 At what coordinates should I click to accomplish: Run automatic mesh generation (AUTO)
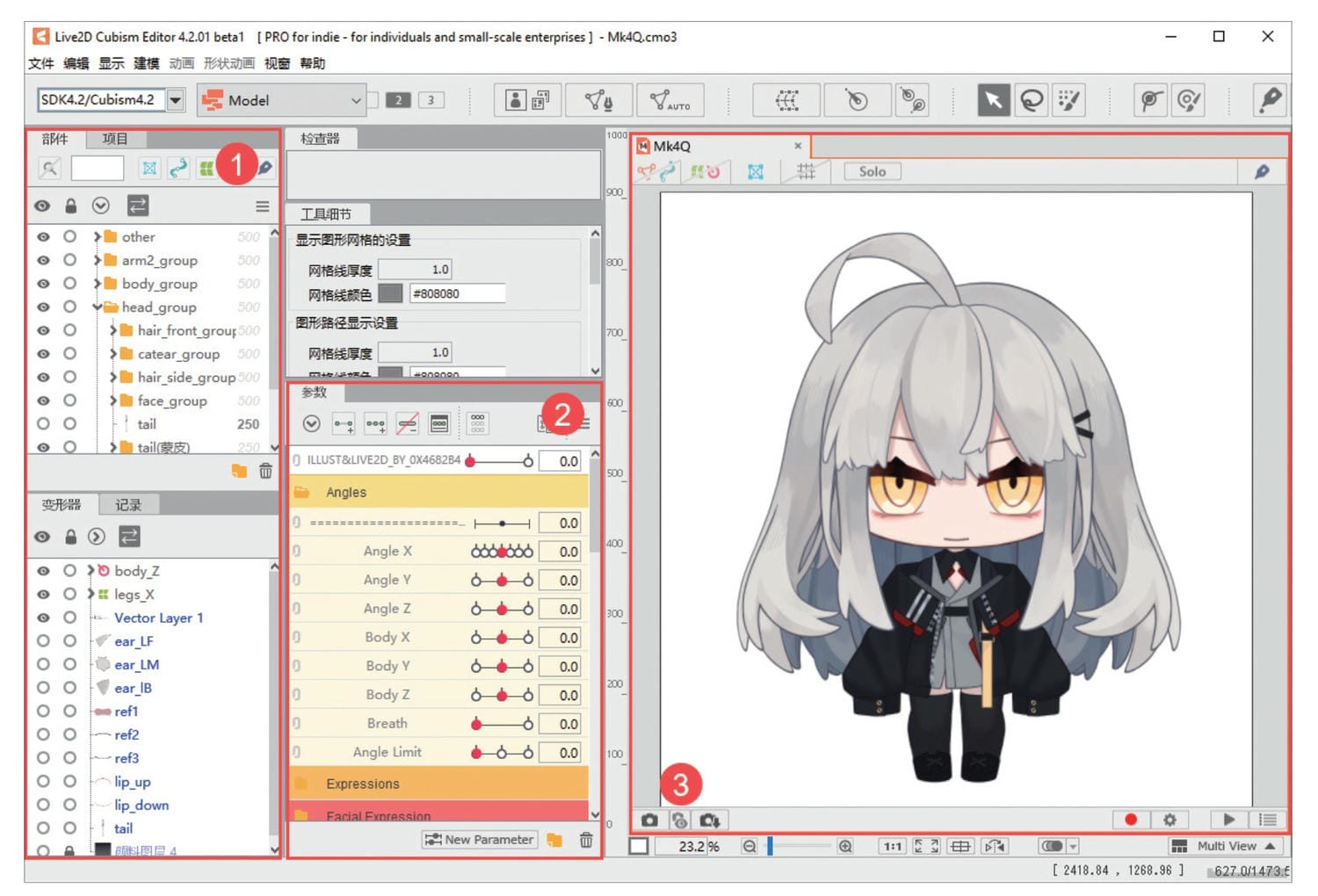[x=670, y=100]
